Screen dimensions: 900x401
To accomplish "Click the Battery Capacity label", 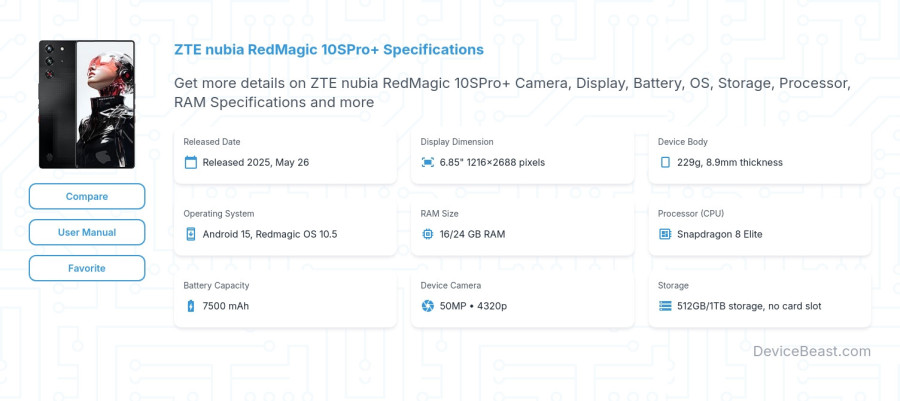I will [x=216, y=285].
